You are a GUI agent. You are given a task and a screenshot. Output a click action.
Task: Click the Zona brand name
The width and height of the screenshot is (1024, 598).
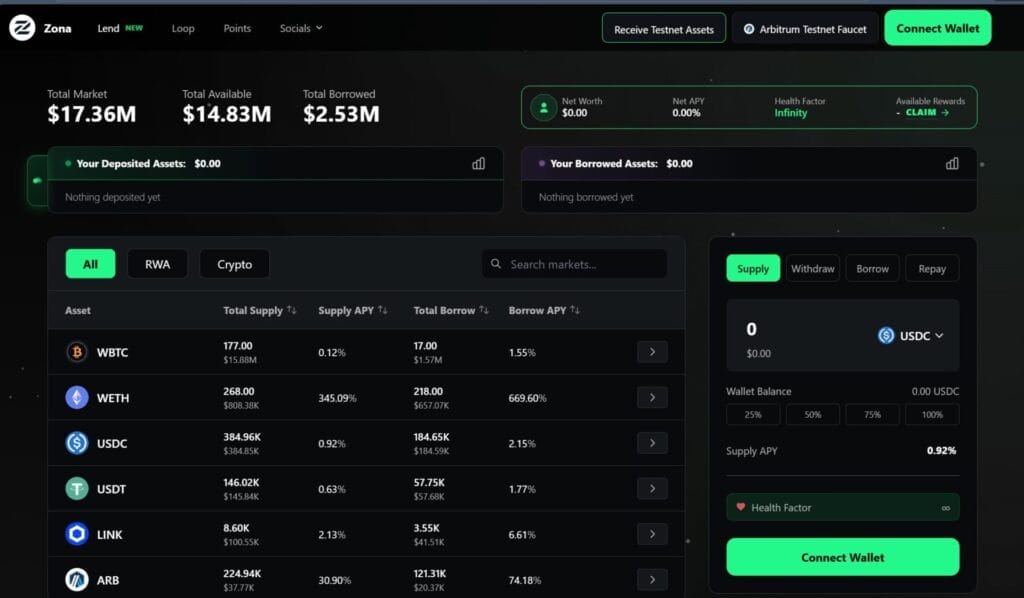point(57,28)
